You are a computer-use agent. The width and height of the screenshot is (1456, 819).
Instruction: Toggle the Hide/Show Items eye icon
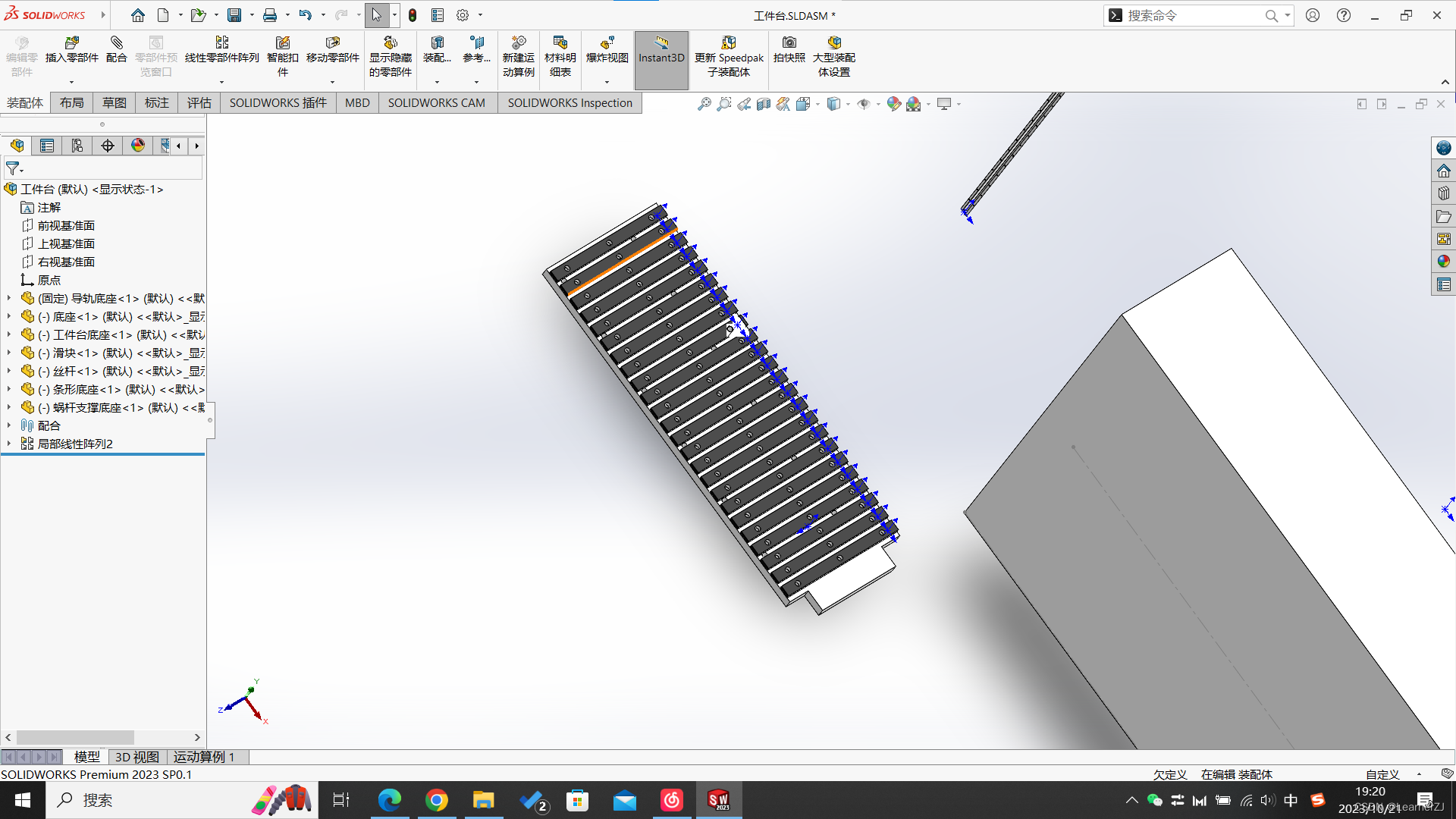point(863,104)
